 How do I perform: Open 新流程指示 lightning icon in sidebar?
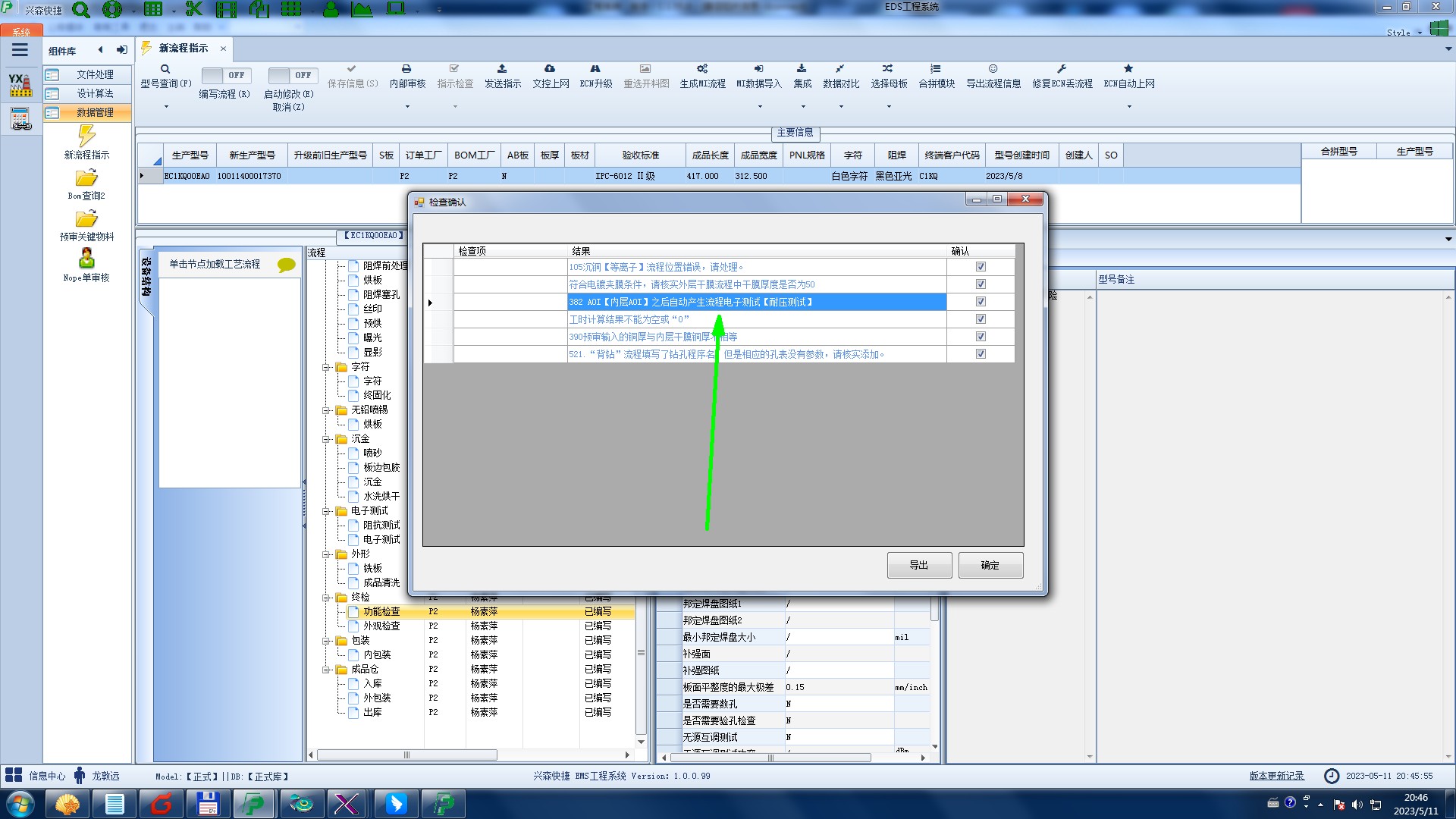(x=86, y=136)
